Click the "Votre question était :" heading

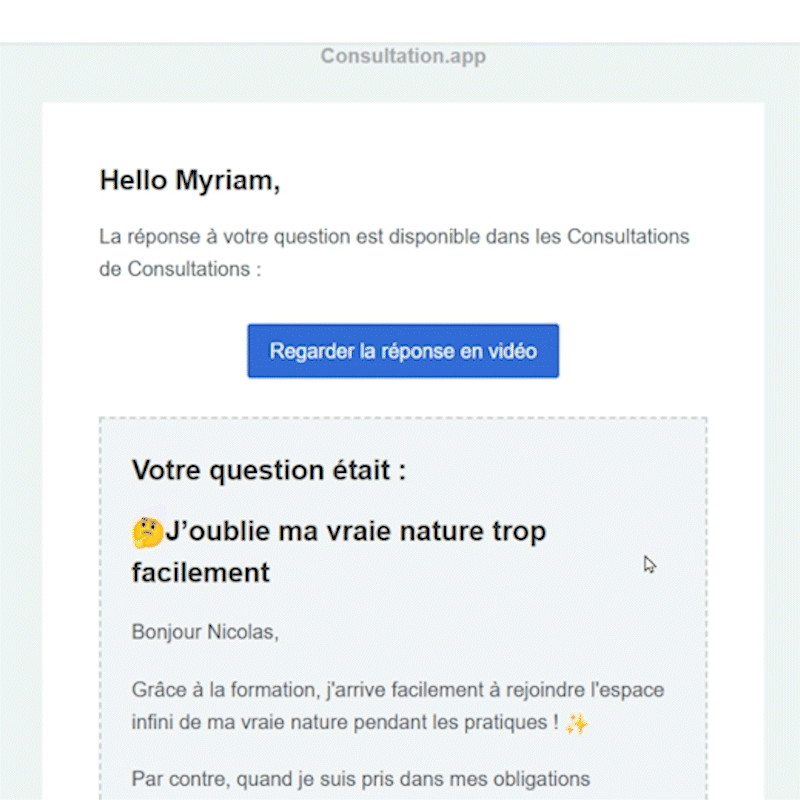point(269,470)
